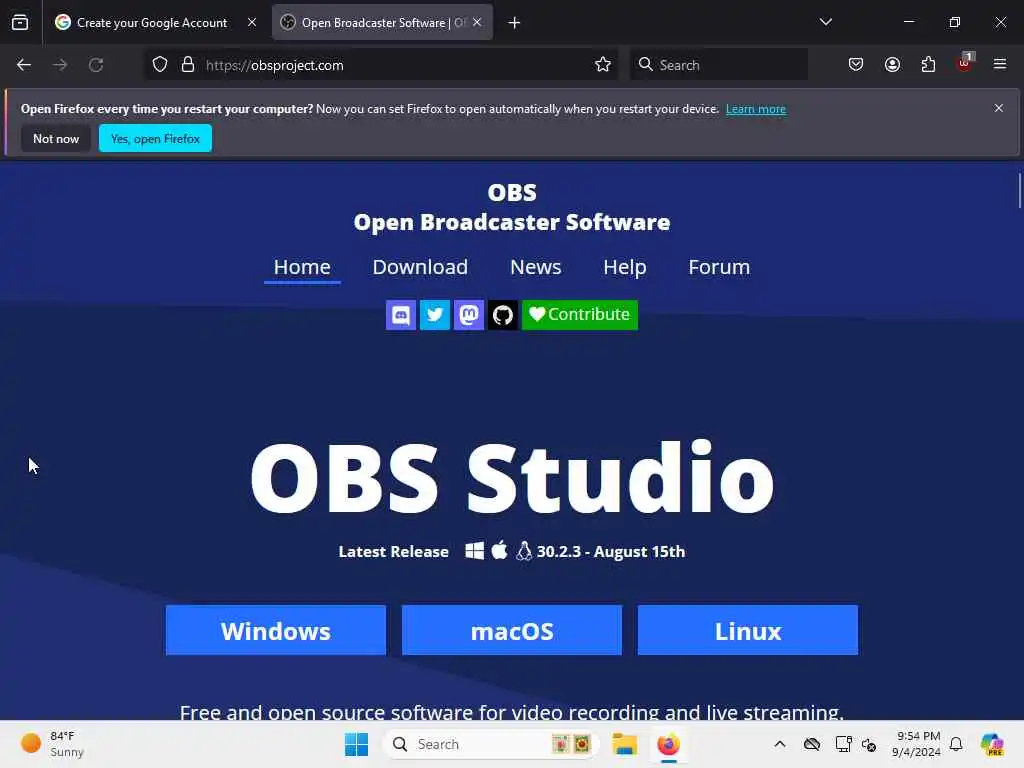Click the Firefox taskbar icon
The width and height of the screenshot is (1024, 768).
click(669, 744)
